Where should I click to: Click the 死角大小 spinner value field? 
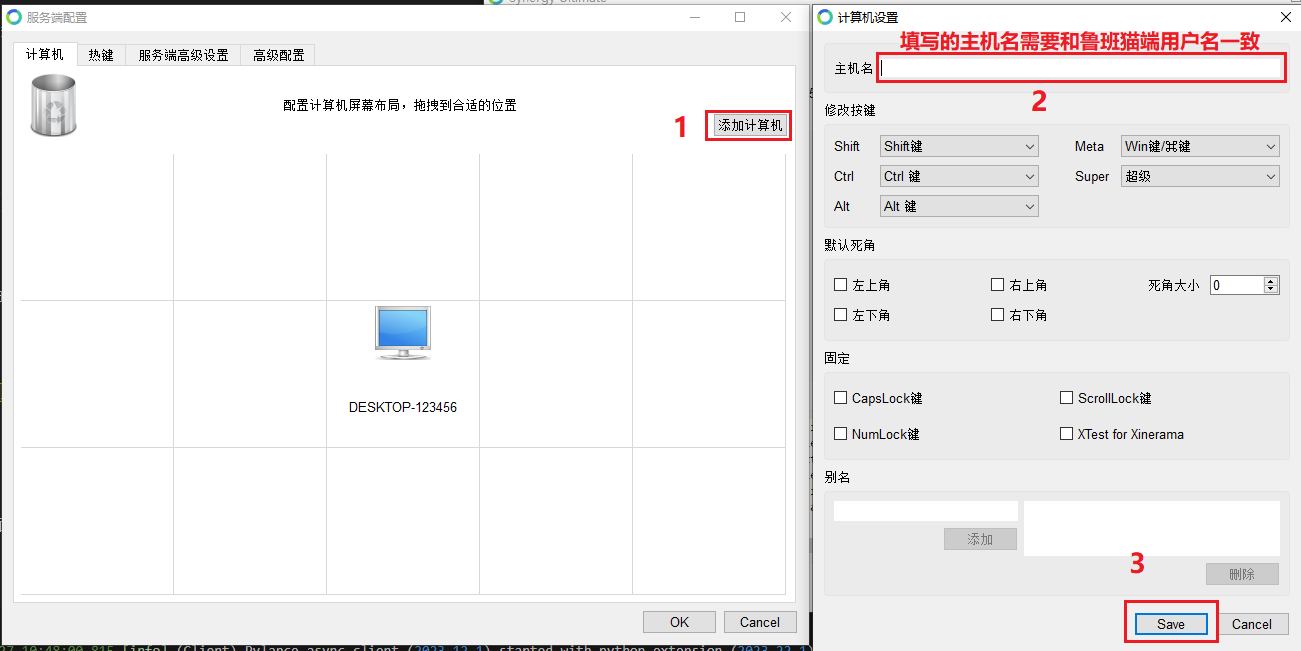coord(1237,285)
